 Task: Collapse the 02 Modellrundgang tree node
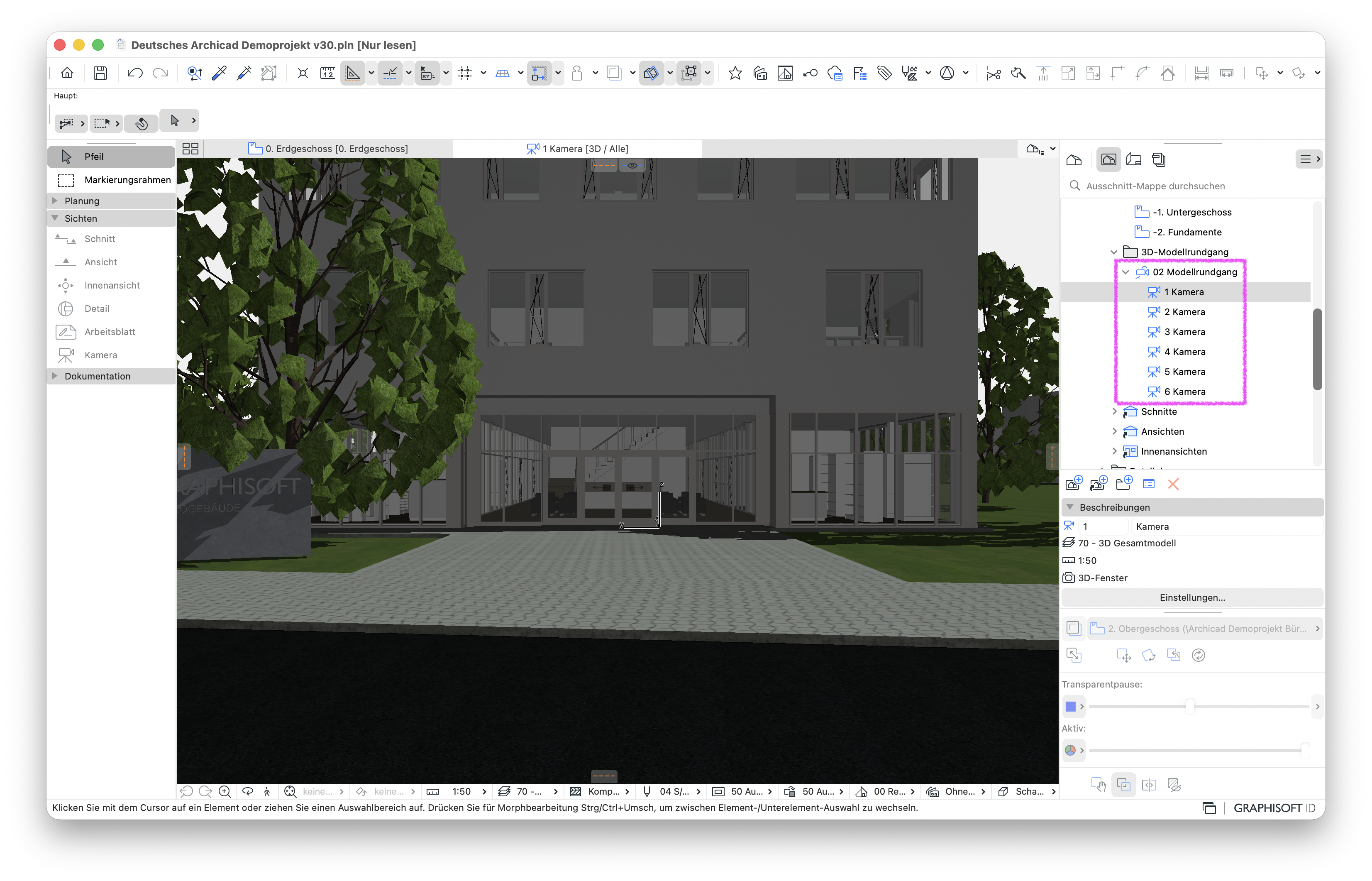point(1125,272)
